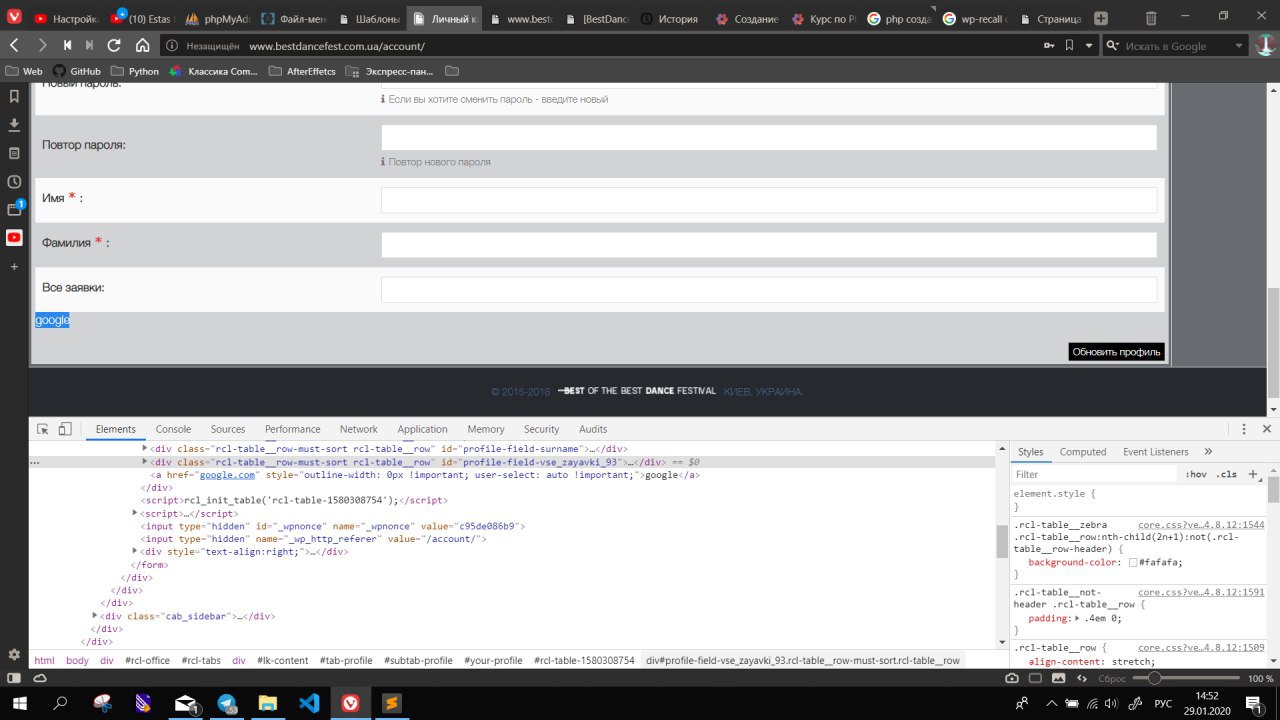1280x720 pixels.
Task: Open the Downloads side panel
Action: coord(14,125)
